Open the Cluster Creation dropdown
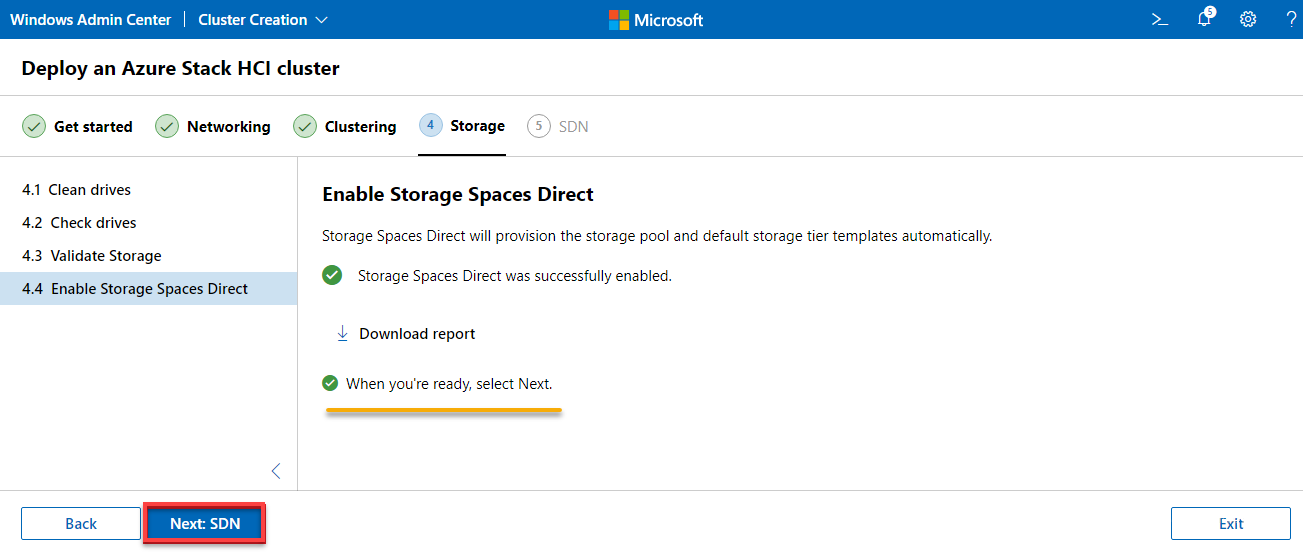 click(x=263, y=20)
